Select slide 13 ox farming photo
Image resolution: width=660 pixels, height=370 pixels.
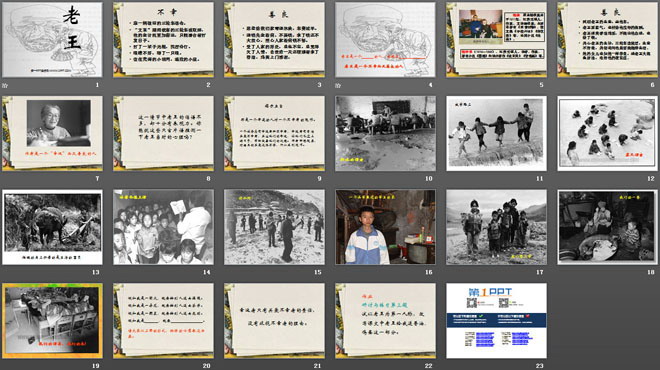tap(52, 227)
